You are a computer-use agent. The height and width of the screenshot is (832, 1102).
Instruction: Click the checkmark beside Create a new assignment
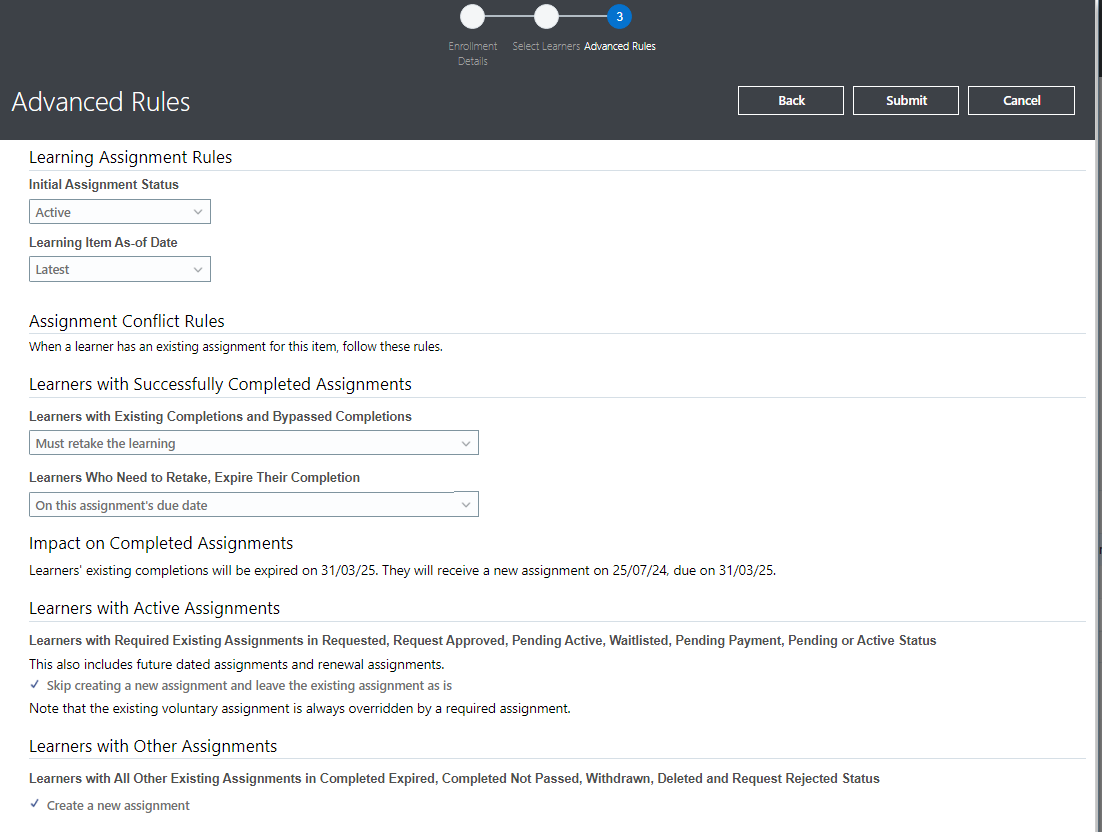34,804
